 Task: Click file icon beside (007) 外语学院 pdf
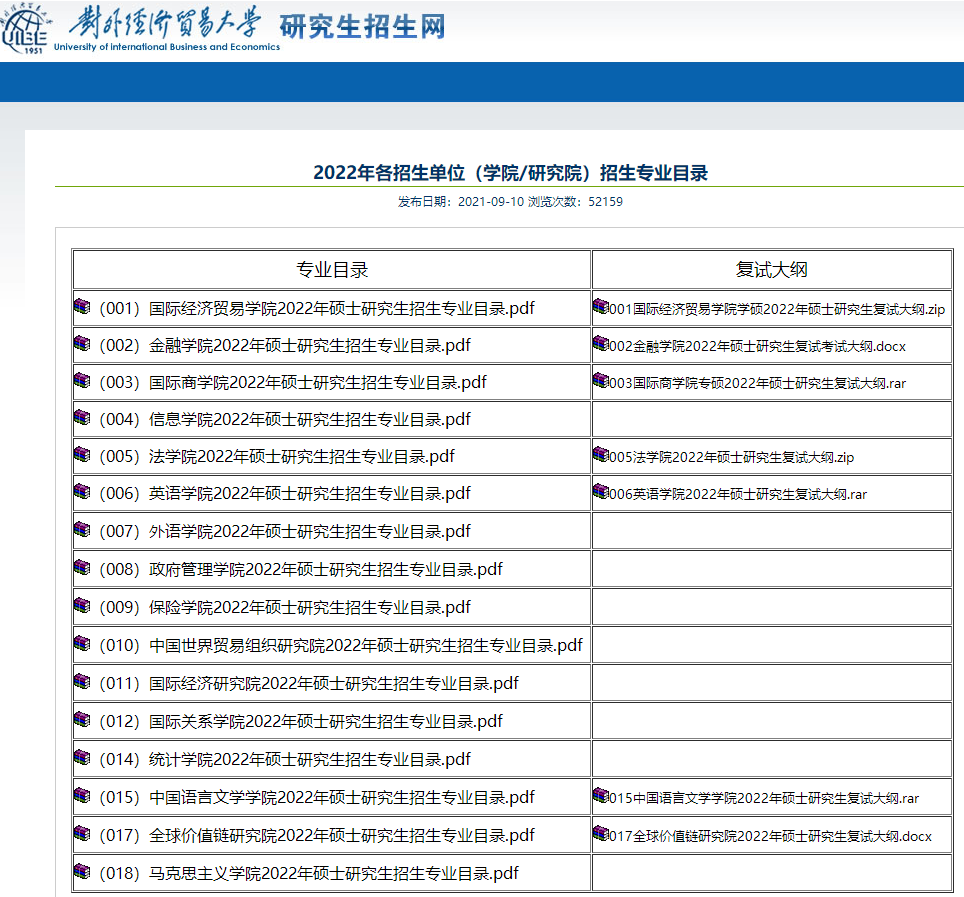click(82, 529)
